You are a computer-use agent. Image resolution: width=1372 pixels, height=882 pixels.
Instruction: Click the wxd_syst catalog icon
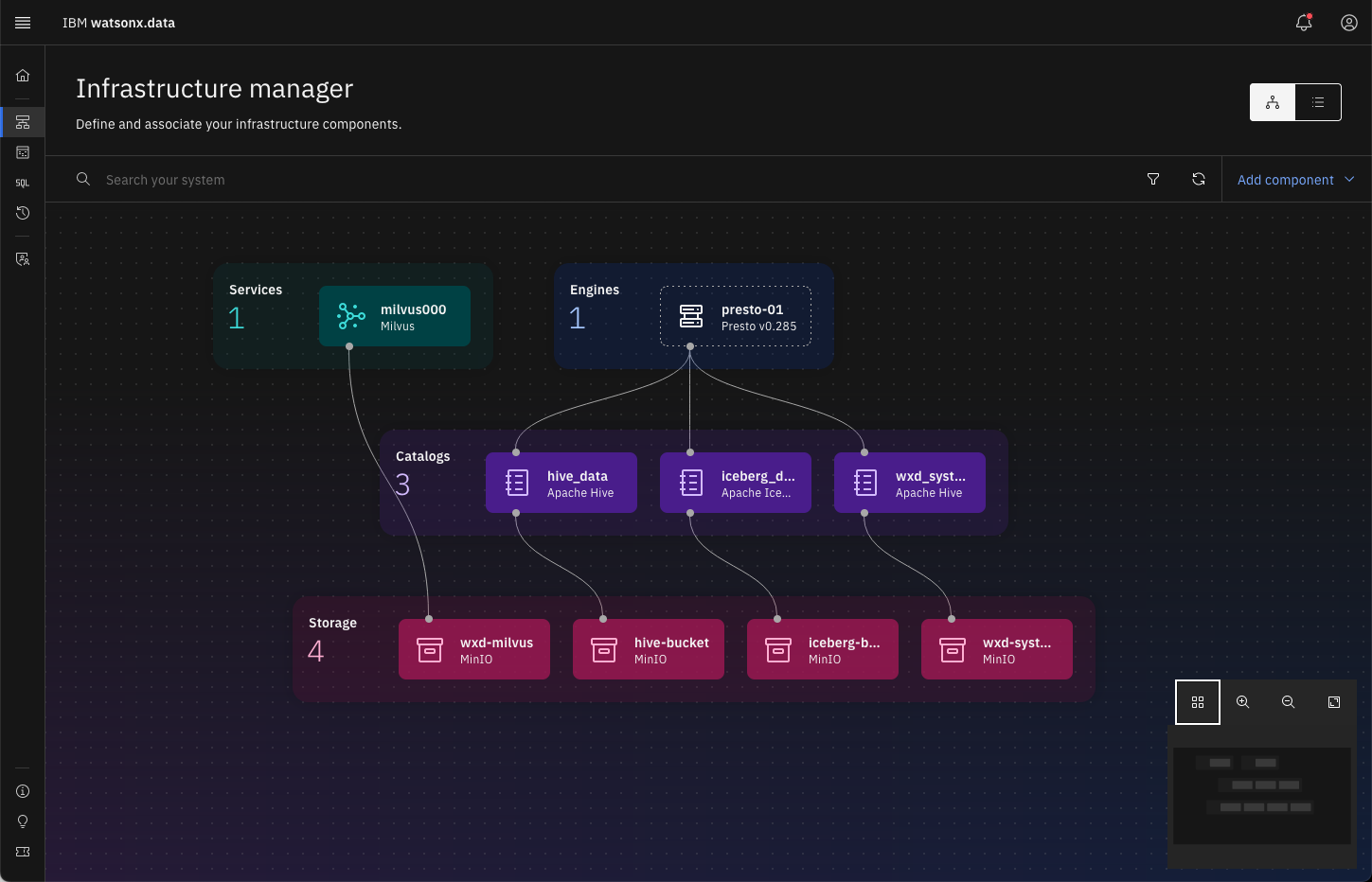[x=865, y=483]
